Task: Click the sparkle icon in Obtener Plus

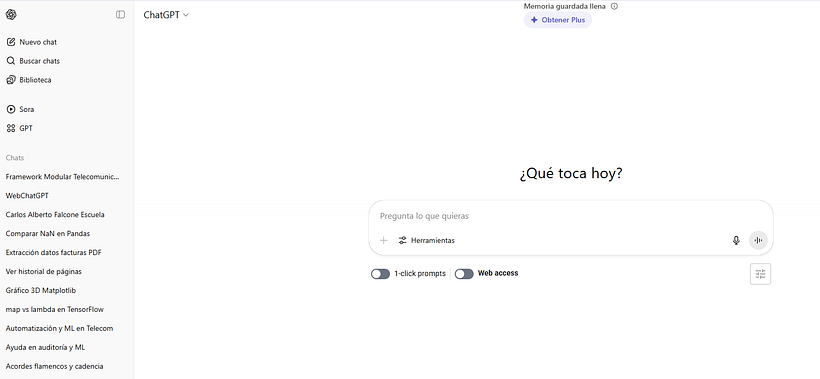Action: 534,20
